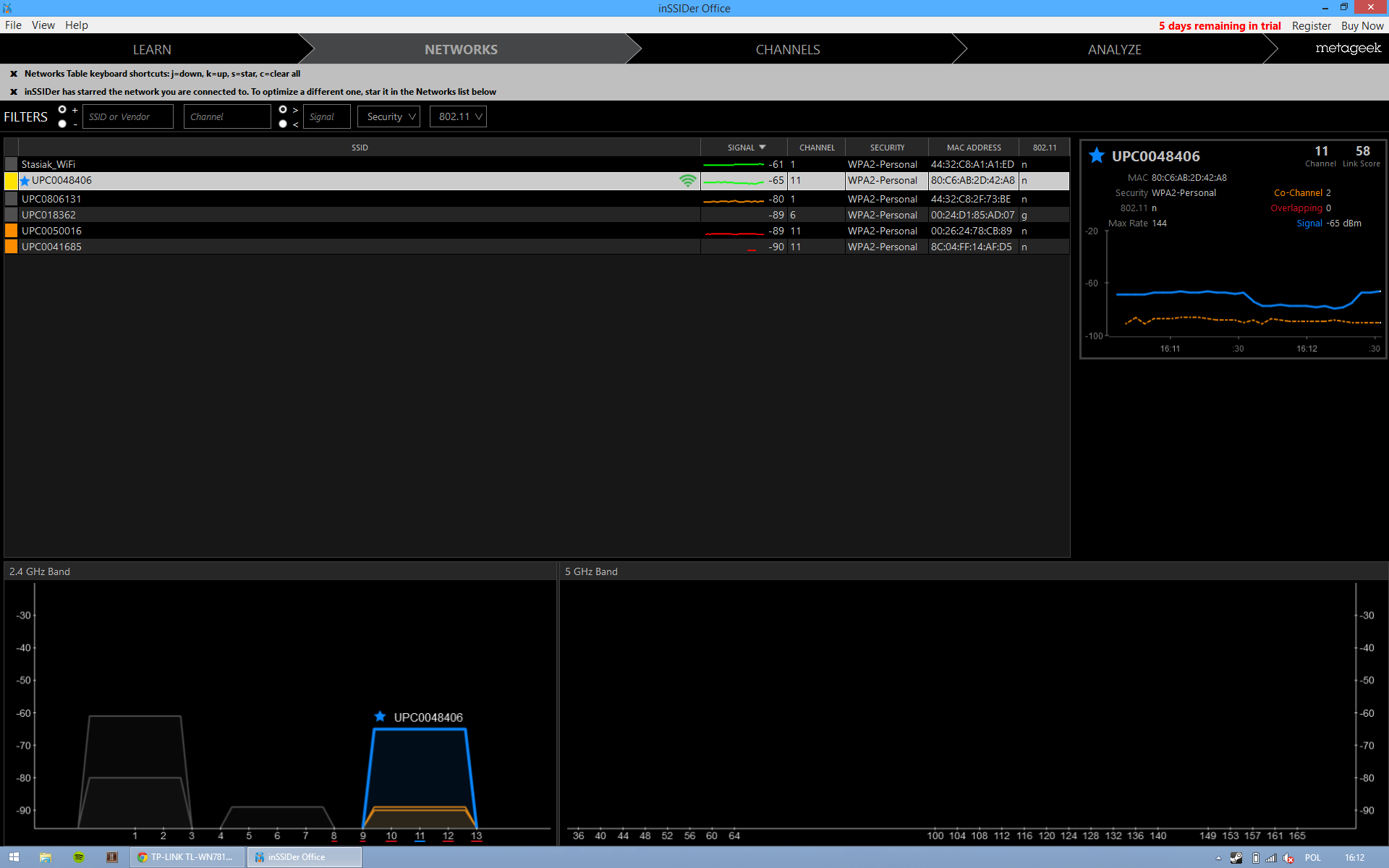Select the plus include filter radio button
The height and width of the screenshot is (868, 1389).
click(62, 109)
